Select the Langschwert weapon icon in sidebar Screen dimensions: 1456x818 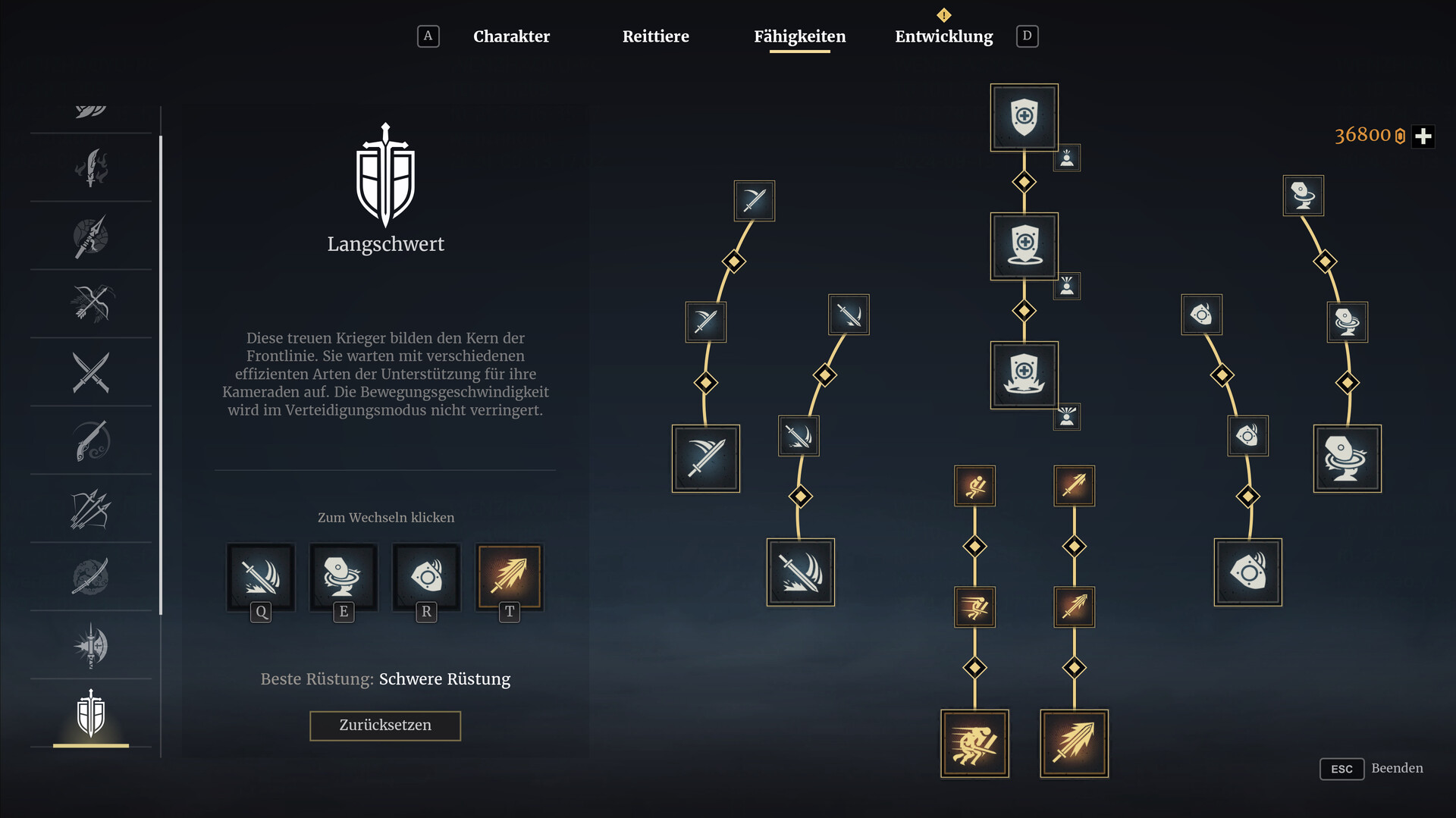[x=91, y=713]
